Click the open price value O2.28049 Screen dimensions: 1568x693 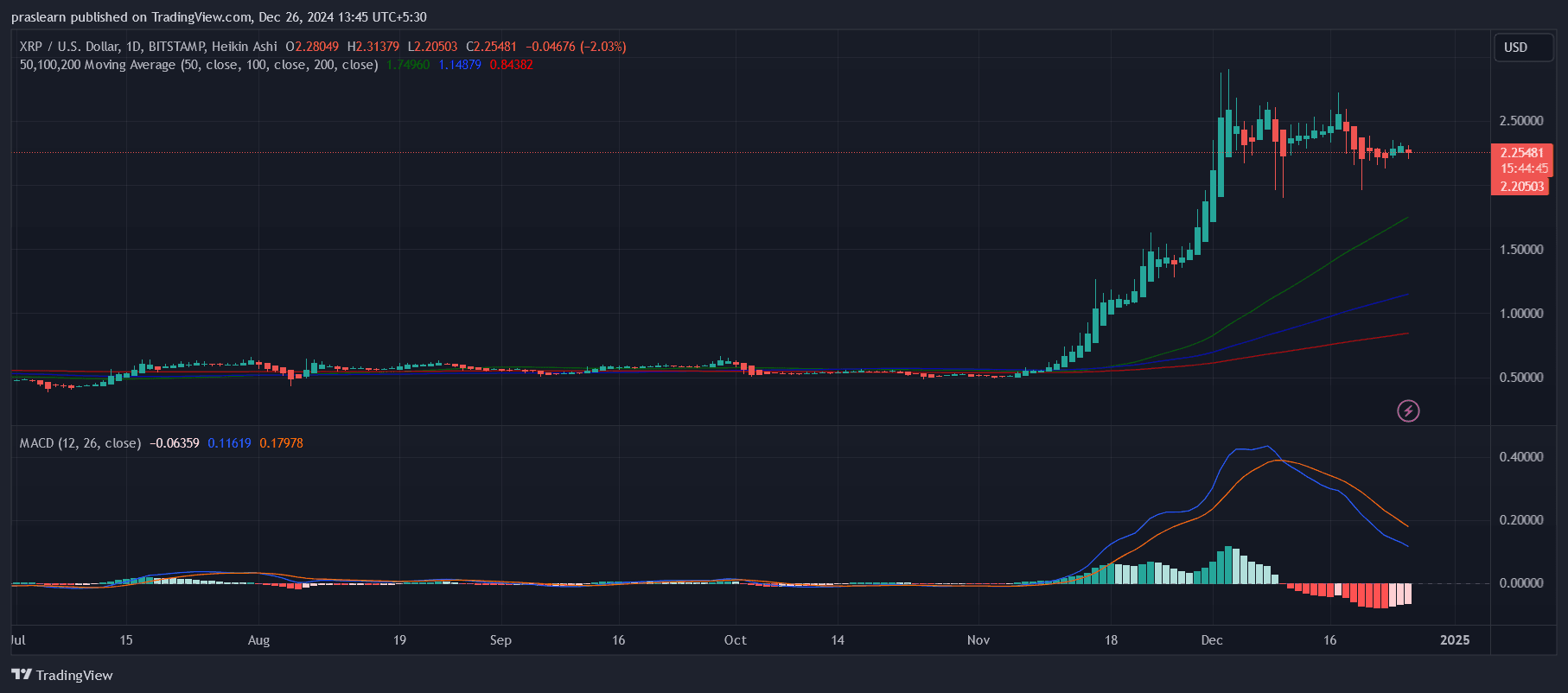312,47
